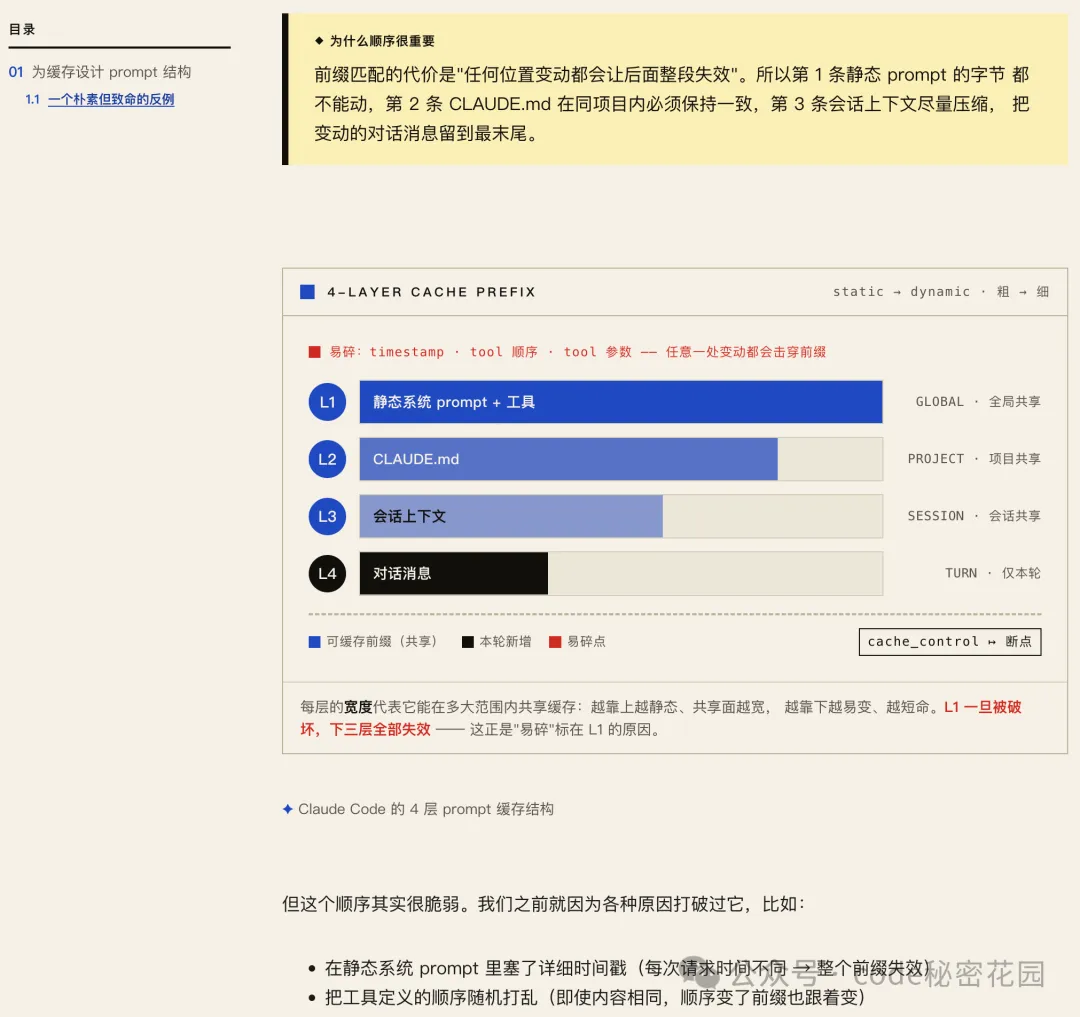Click the 会话上下文 bar
This screenshot has height=1017, width=1080.
click(511, 516)
